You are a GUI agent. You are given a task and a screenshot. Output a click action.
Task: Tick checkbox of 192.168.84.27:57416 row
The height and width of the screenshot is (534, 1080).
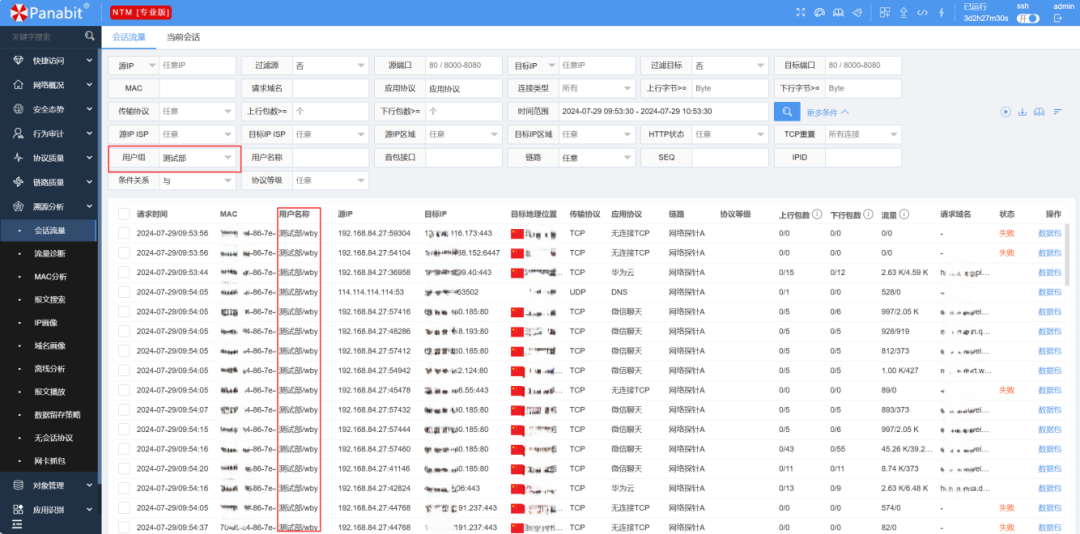[124, 311]
